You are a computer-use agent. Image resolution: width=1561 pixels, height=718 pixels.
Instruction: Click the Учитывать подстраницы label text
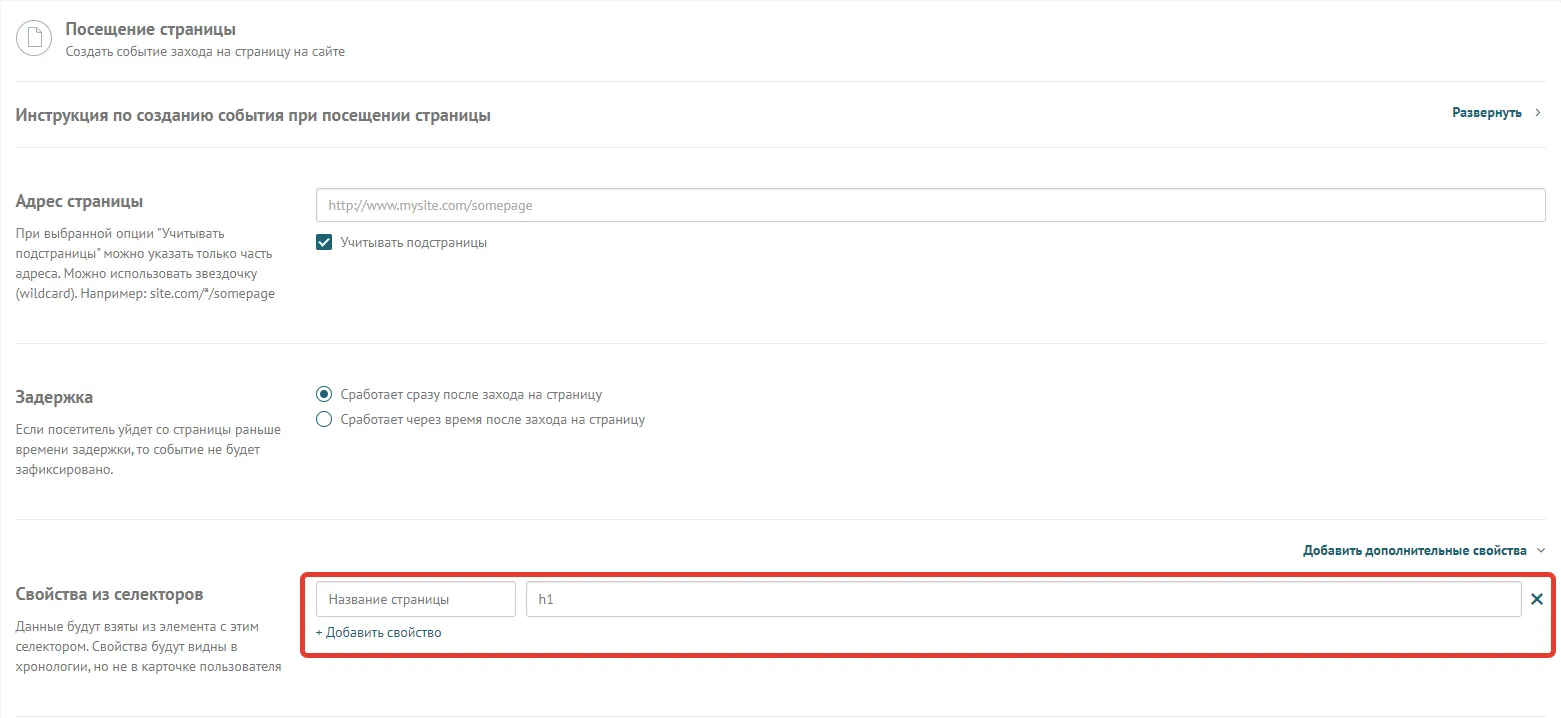[x=414, y=243]
